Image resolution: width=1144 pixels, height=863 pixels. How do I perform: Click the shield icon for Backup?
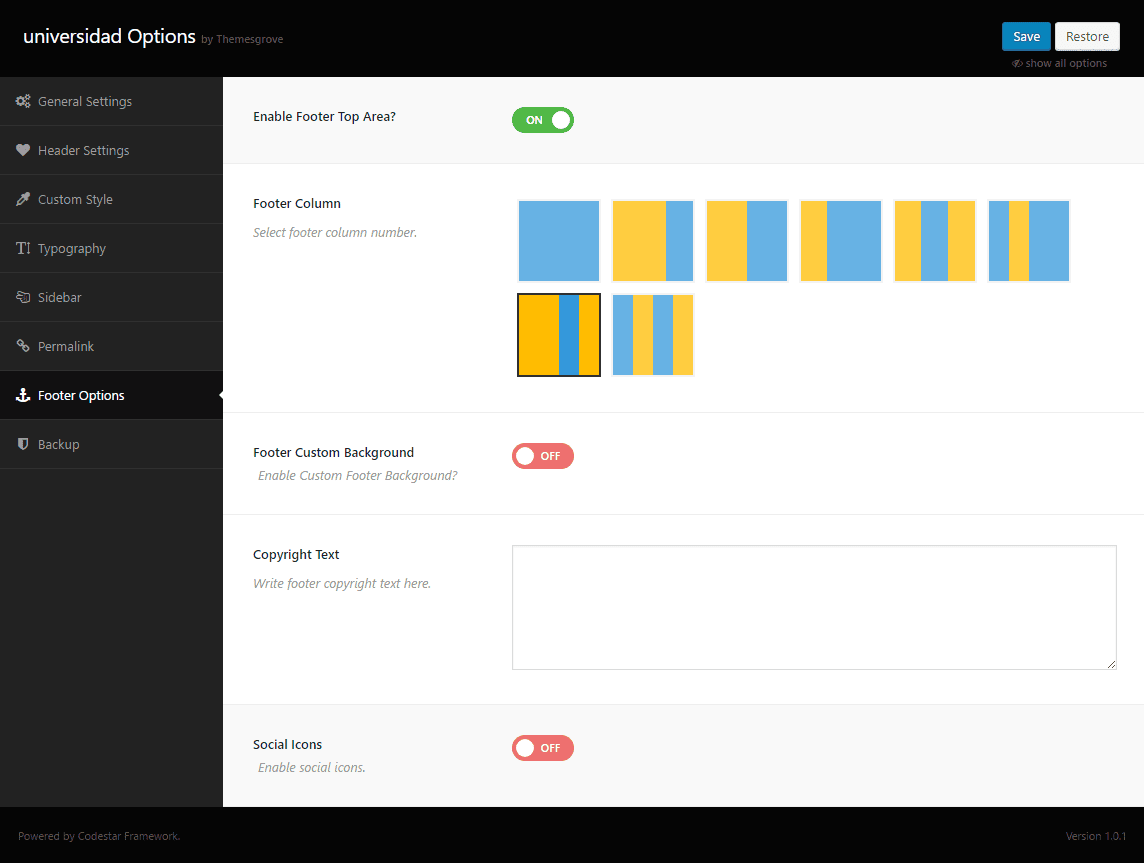point(23,445)
